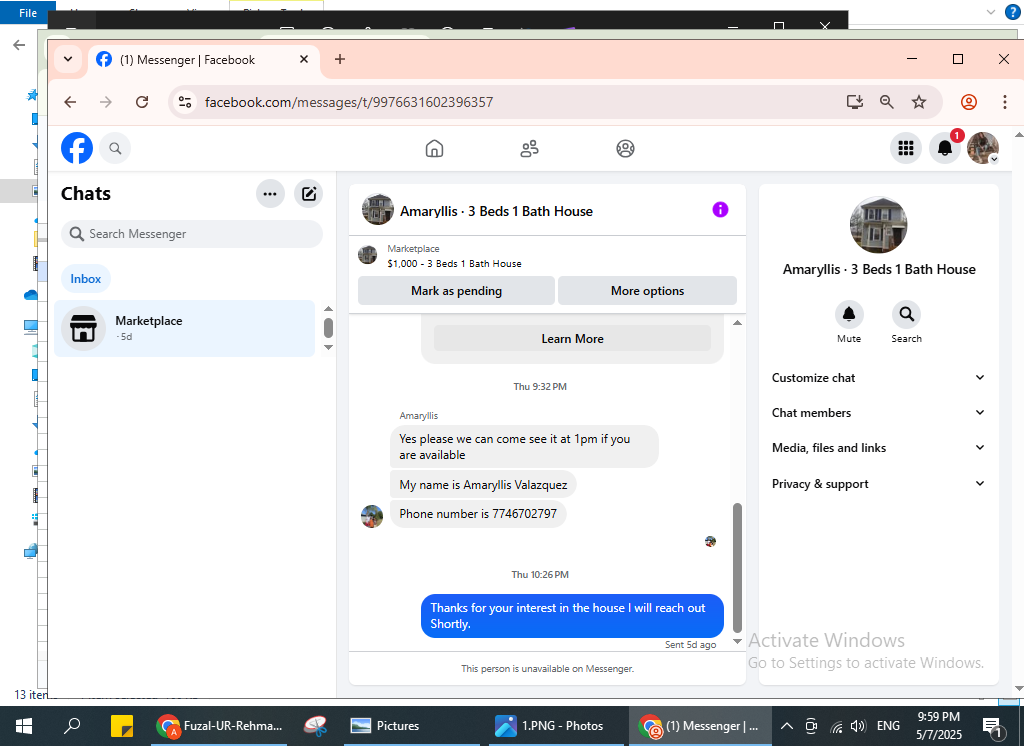Open Chrome three-dot menu
This screenshot has height=746, width=1024.
[1004, 102]
